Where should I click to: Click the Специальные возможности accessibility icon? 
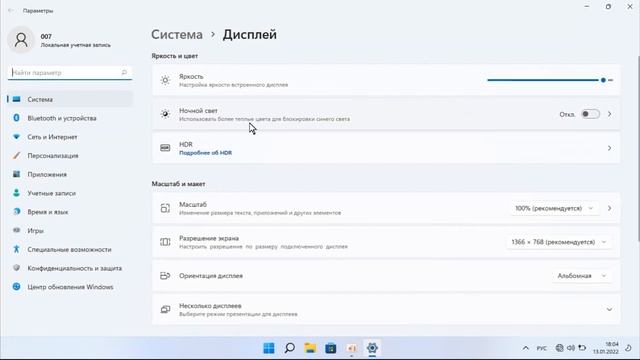[x=16, y=249]
